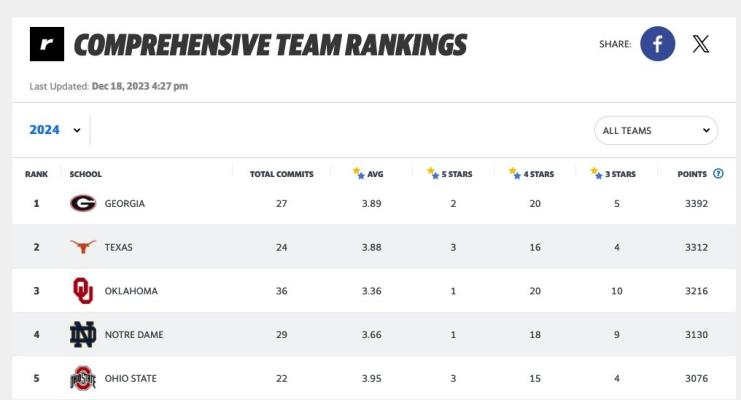Viewport: 741px width, 400px height.
Task: Click the Rivals 'r' logo
Action: [47, 44]
